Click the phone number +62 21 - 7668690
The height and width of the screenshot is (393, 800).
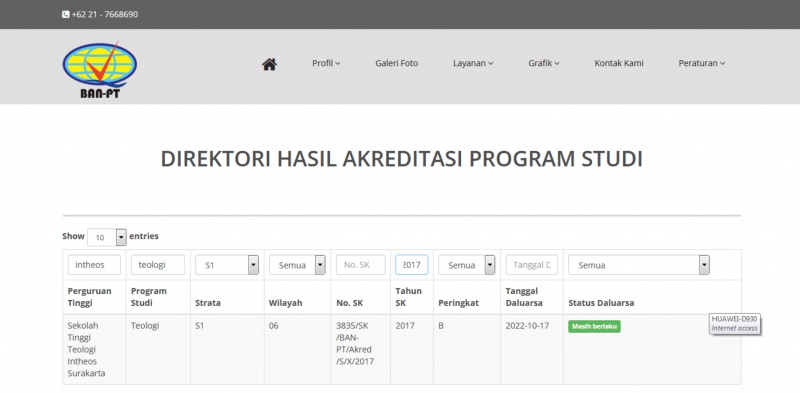pyautogui.click(x=105, y=14)
